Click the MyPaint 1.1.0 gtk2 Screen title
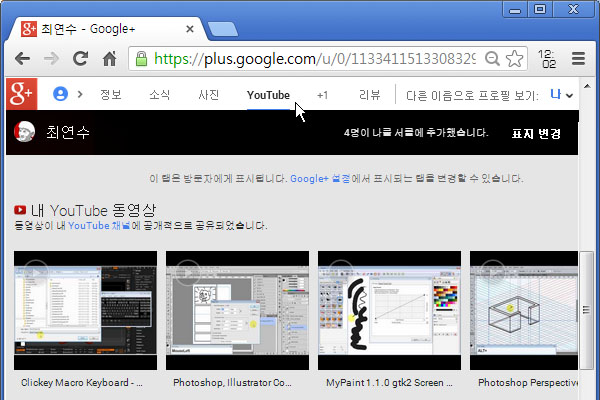The width and height of the screenshot is (600, 400). tap(389, 382)
